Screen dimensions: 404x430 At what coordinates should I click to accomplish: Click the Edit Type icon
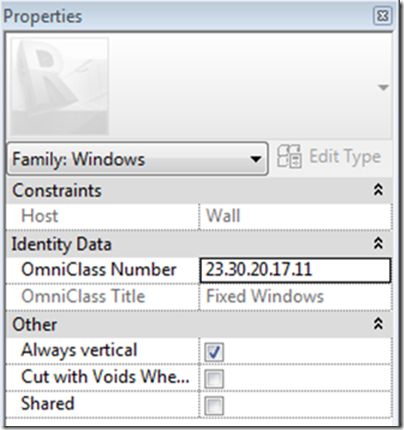[289, 156]
